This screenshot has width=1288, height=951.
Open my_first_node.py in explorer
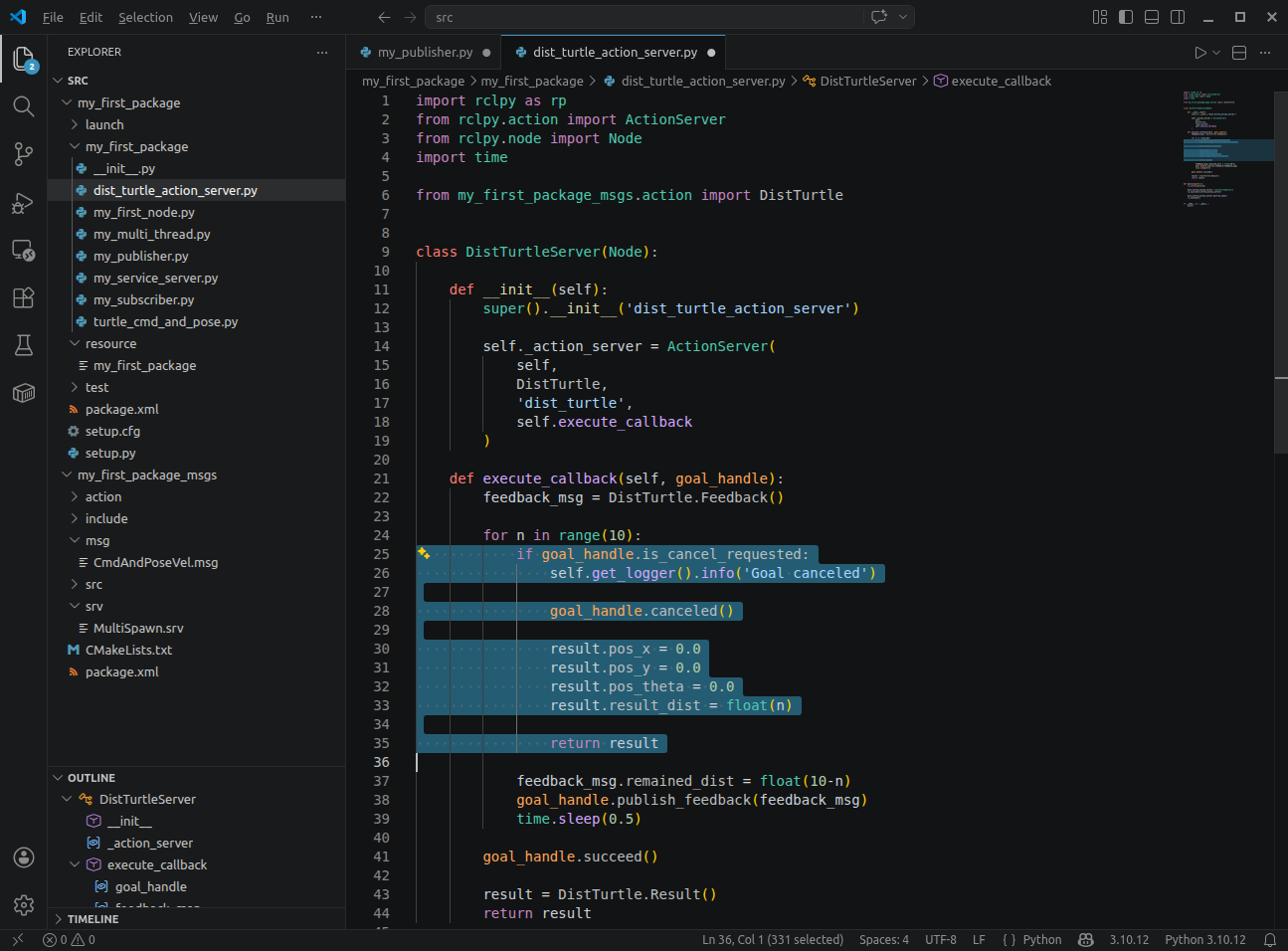pos(196,212)
